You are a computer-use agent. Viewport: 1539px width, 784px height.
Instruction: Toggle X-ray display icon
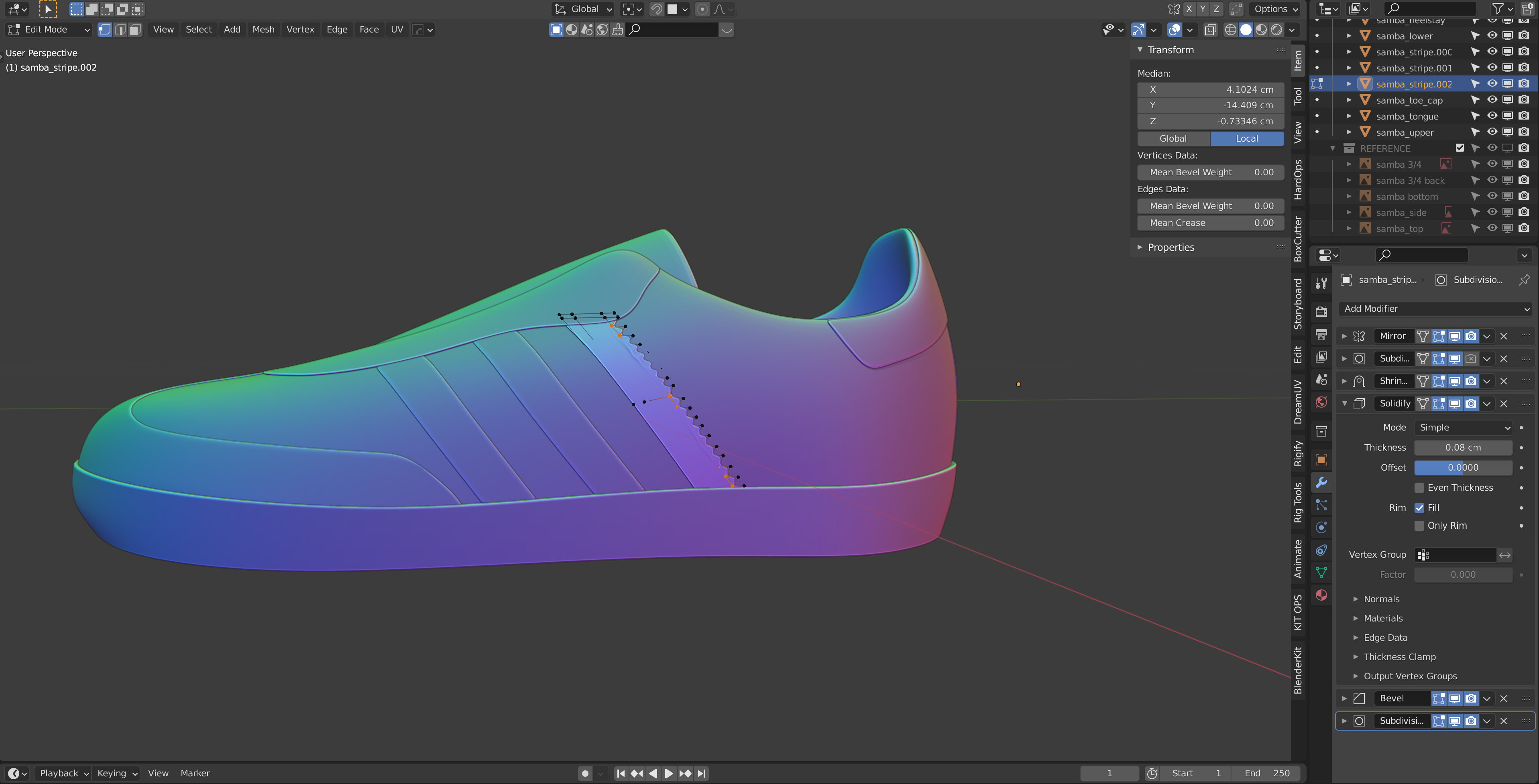(x=1210, y=29)
